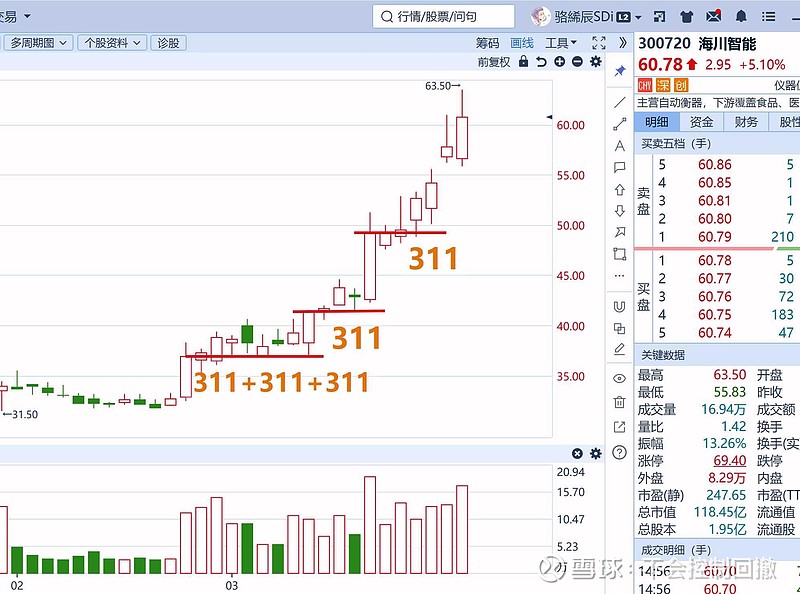Click the 涨停 price 69.40 link
Viewport: 800px width, 594px height.
(730, 460)
